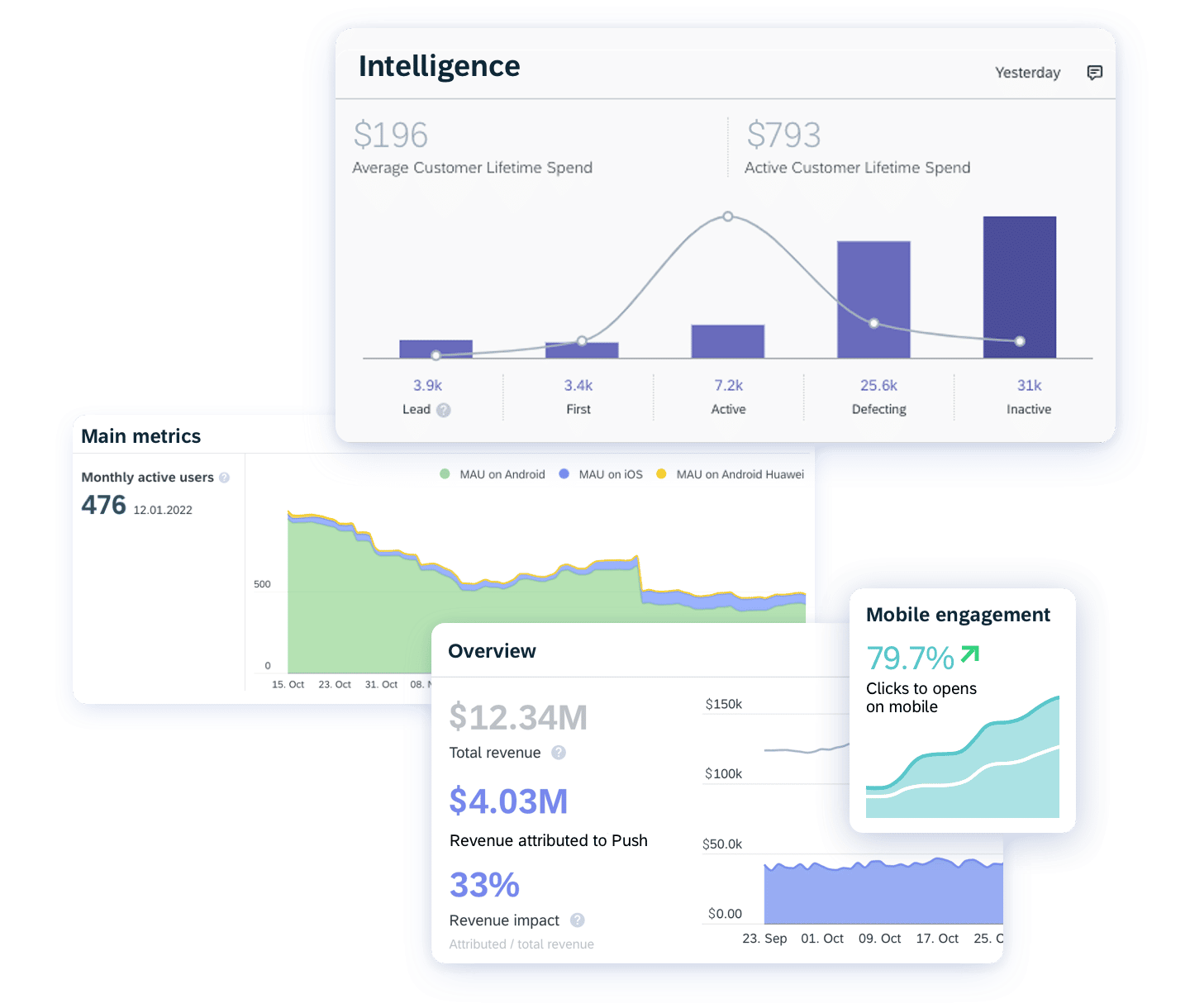Click the 23. Sep axis label

pyautogui.click(x=764, y=939)
